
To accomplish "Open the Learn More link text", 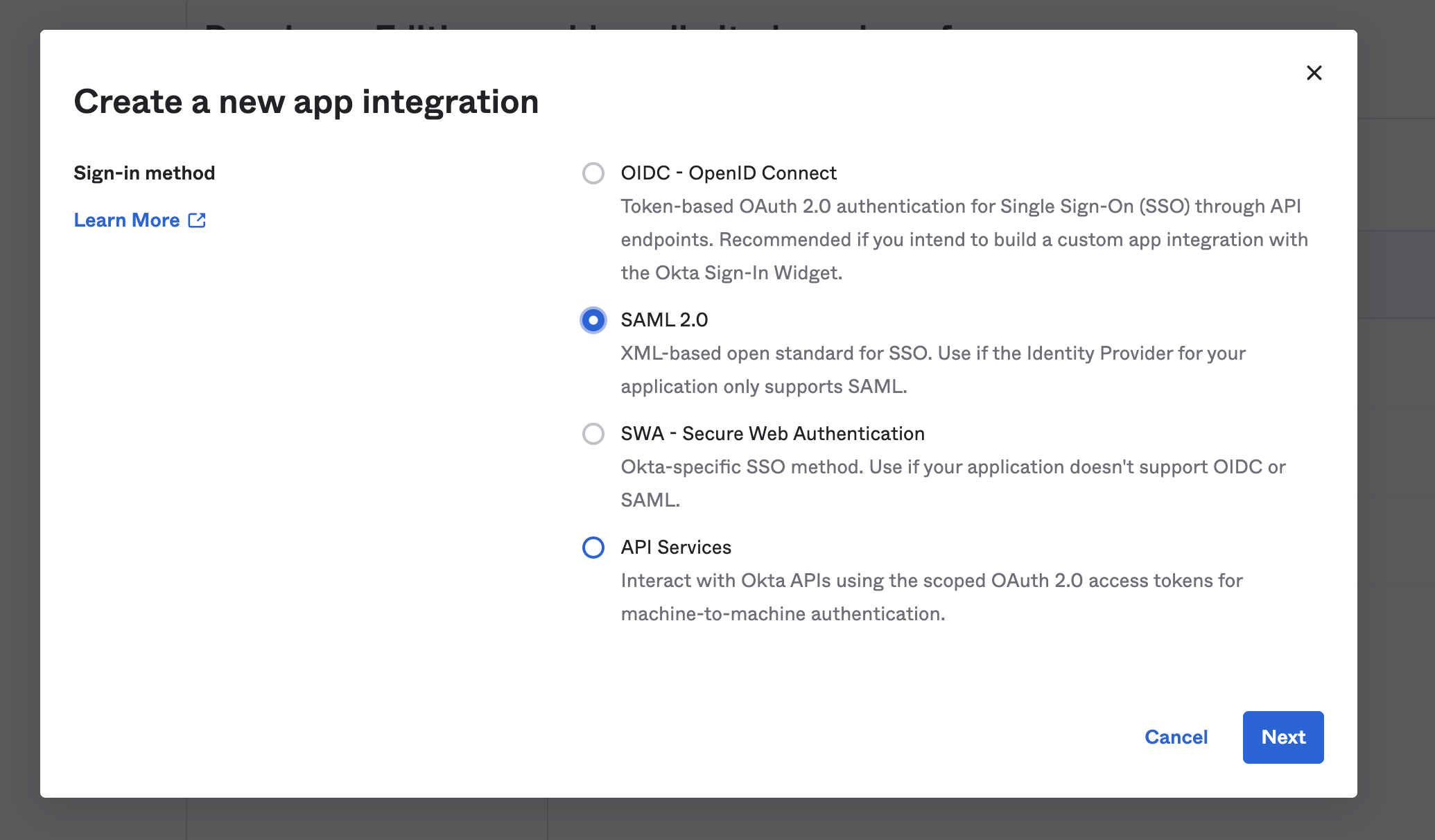I will click(127, 220).
